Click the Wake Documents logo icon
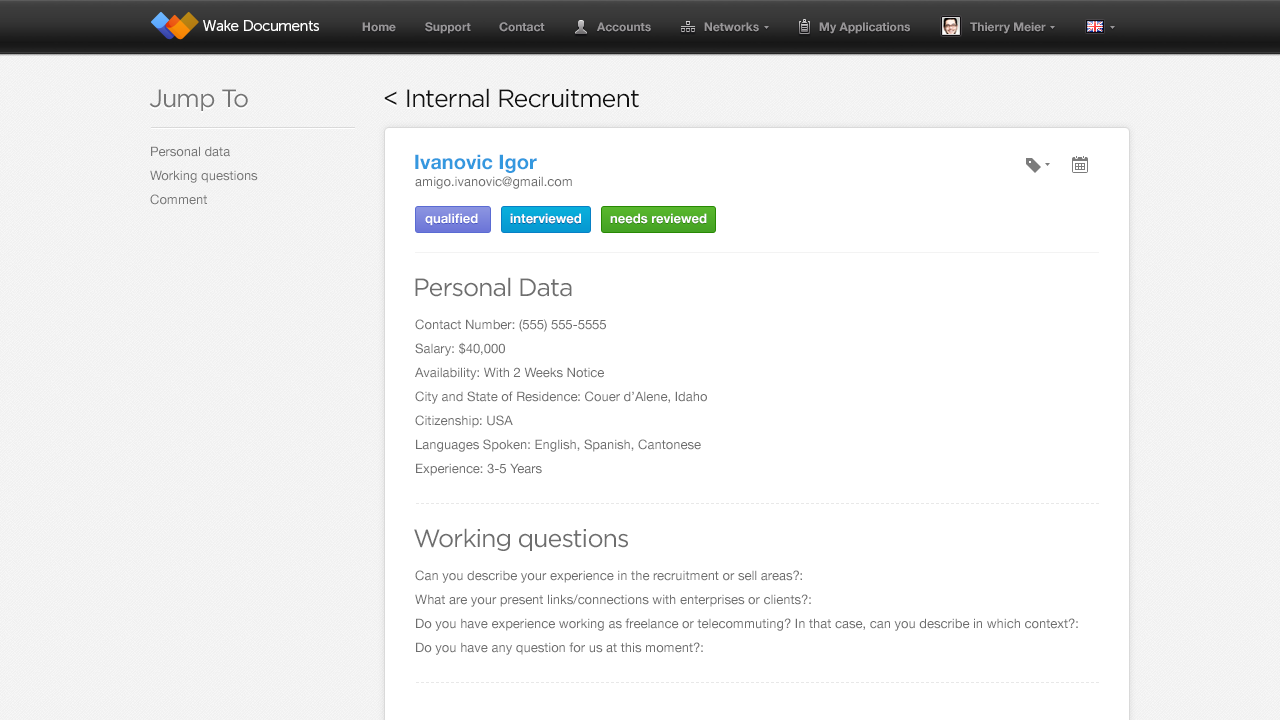Image resolution: width=1280 pixels, height=720 pixels. (x=174, y=26)
